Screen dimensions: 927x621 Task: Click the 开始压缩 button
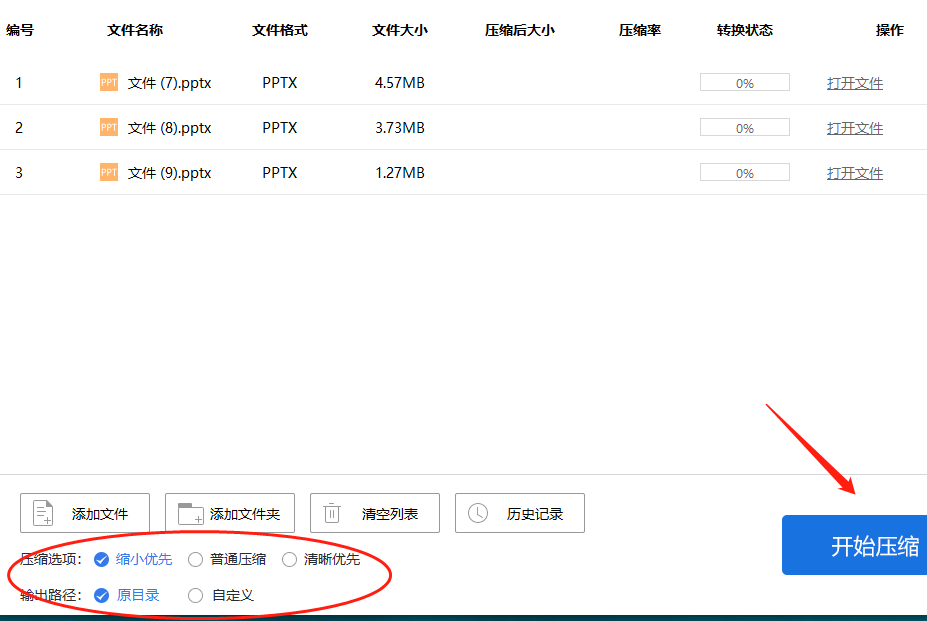pyautogui.click(x=854, y=545)
